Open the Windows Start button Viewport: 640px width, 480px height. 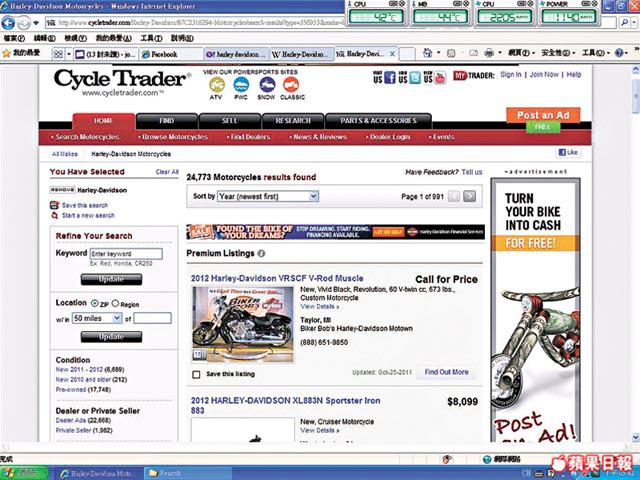(24, 473)
